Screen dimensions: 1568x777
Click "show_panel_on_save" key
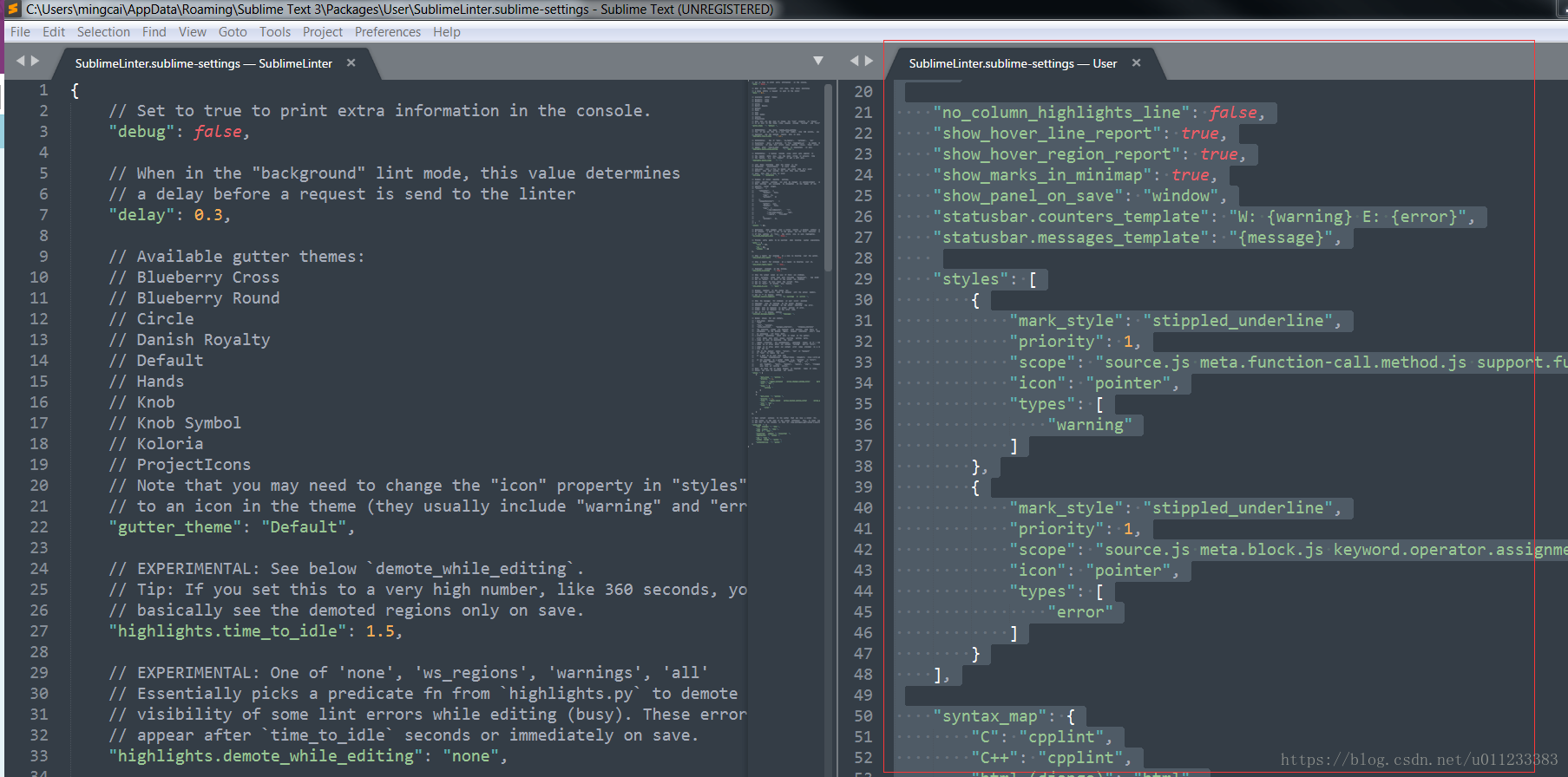click(x=1028, y=196)
